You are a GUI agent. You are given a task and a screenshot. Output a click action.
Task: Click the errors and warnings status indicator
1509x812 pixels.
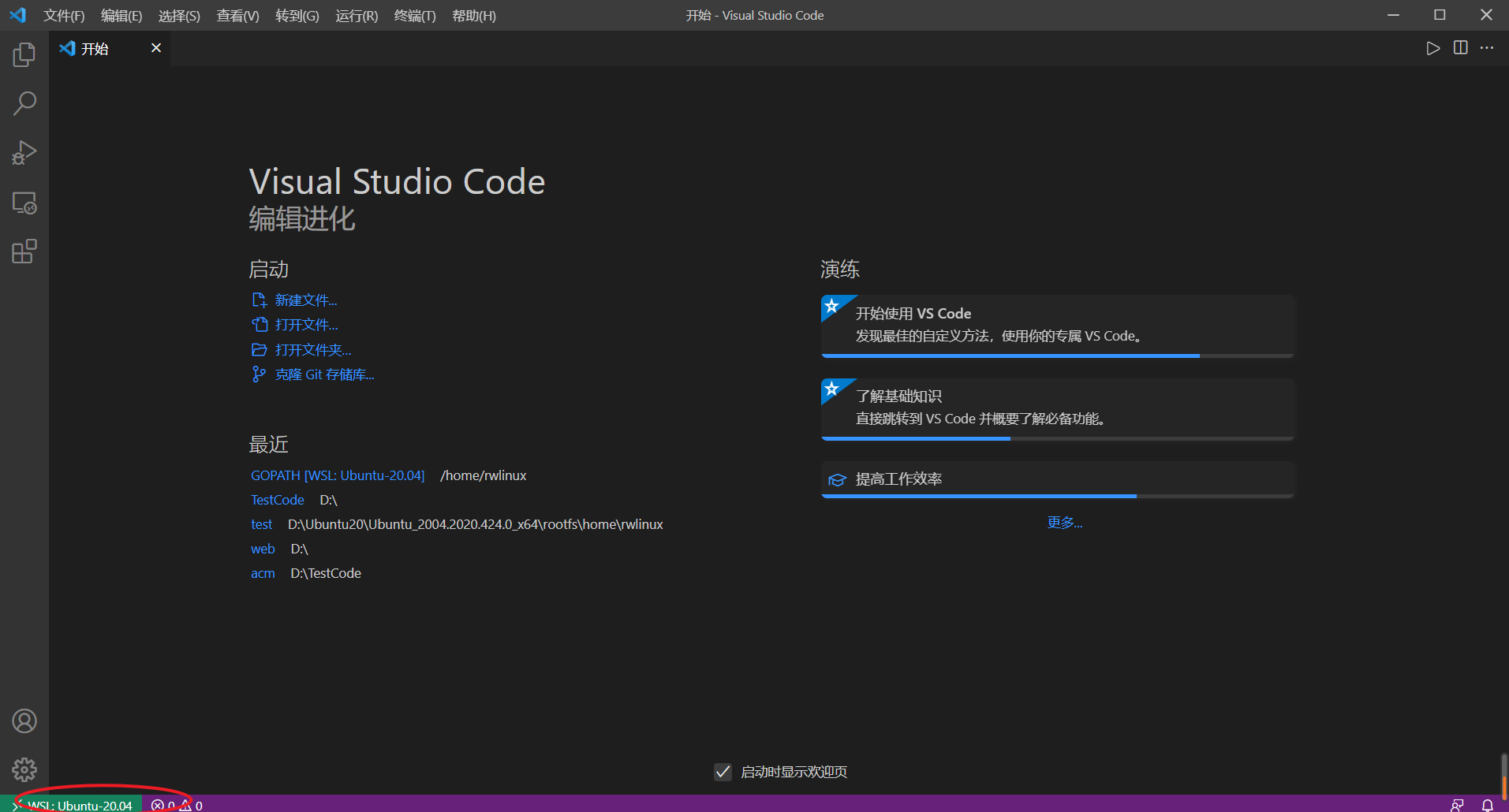click(177, 805)
